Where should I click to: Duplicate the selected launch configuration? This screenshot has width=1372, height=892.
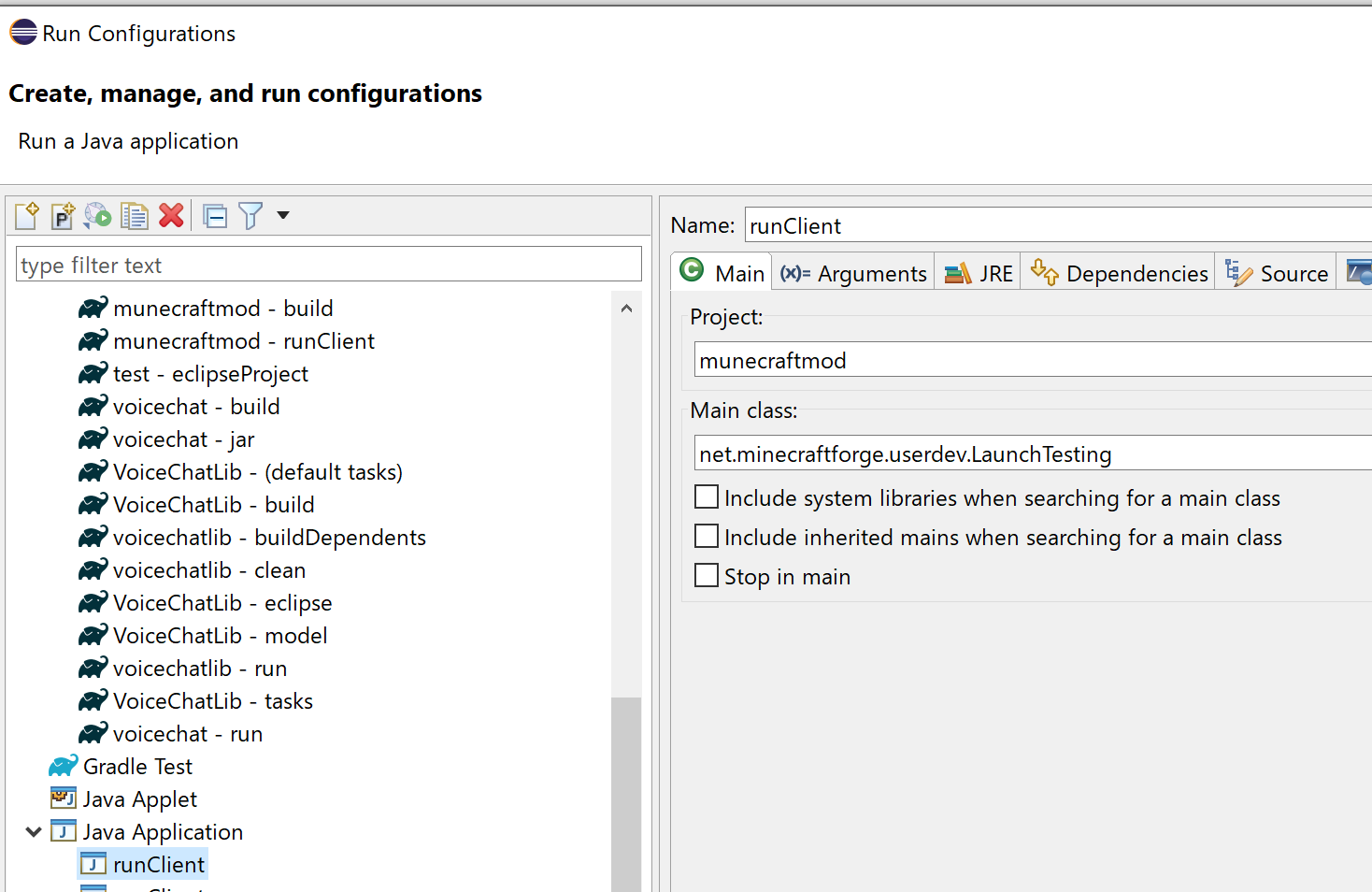[x=134, y=215]
